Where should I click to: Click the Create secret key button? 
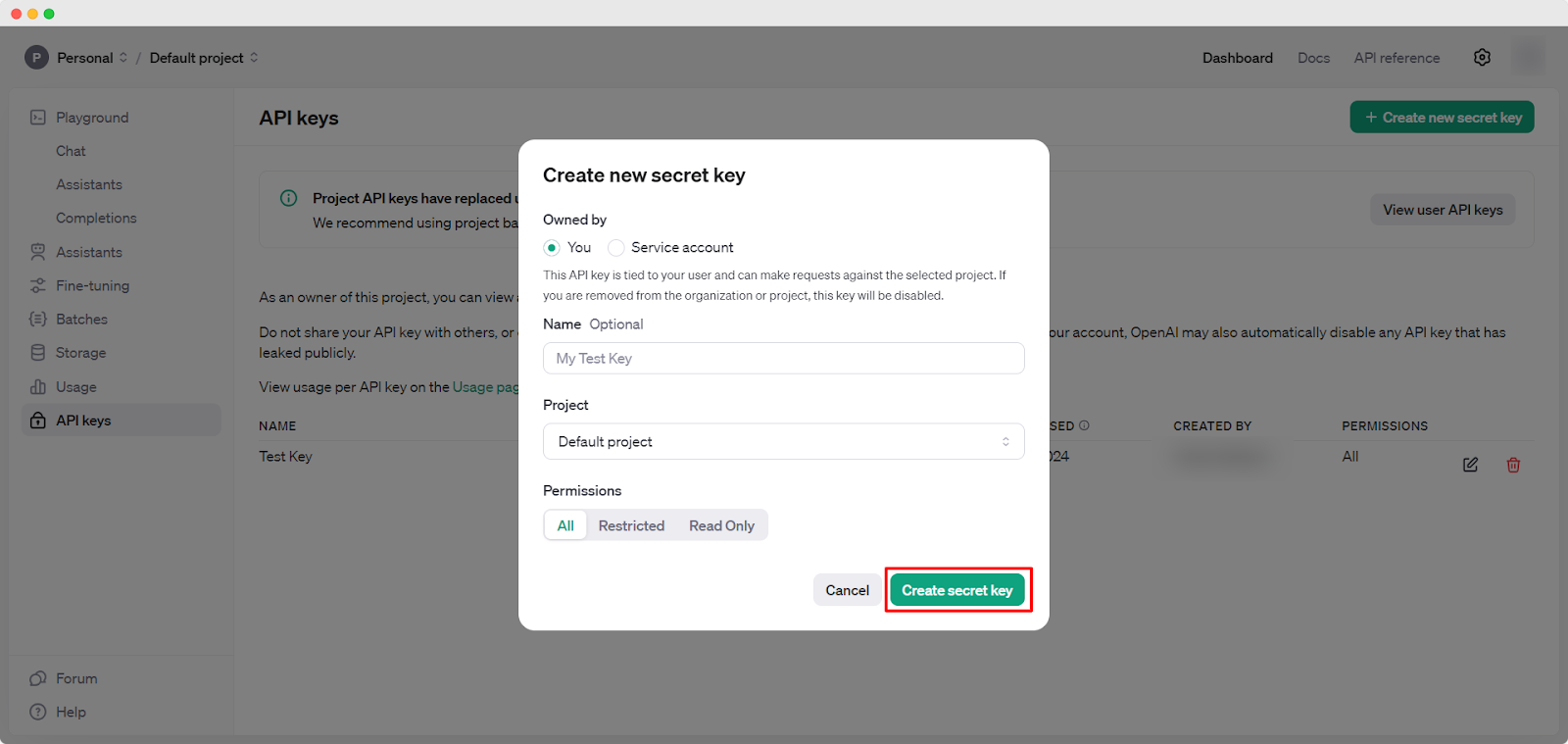957,590
